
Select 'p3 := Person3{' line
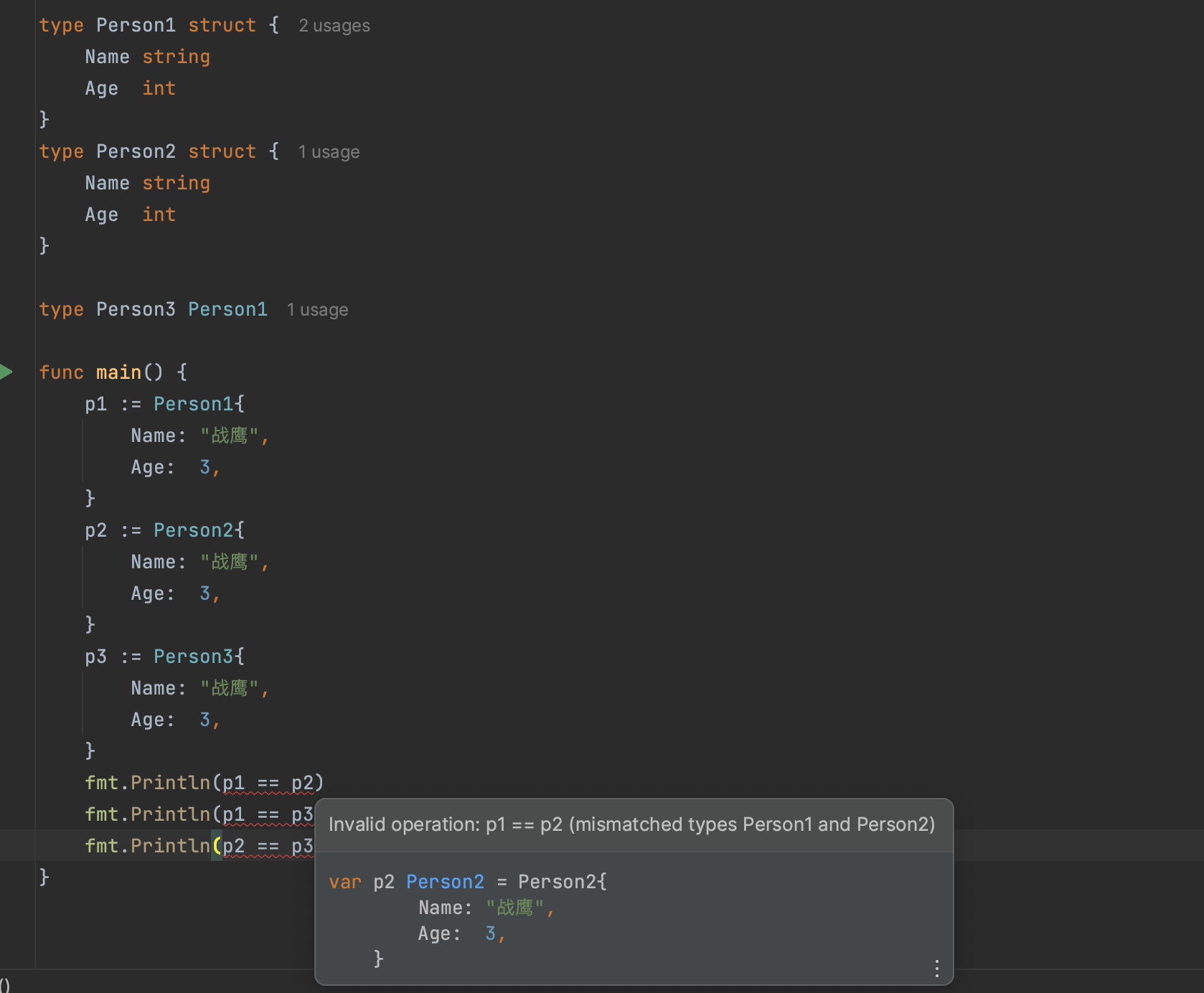[164, 656]
